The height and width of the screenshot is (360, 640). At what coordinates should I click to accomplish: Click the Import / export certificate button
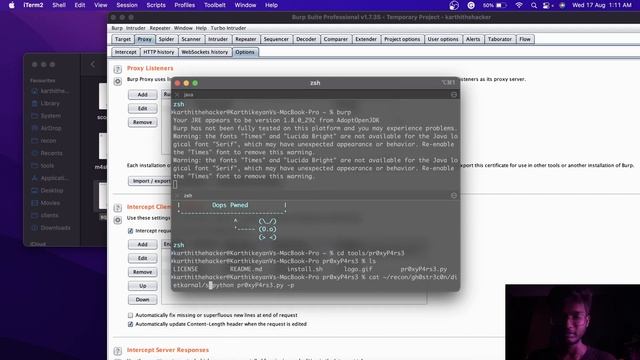151,181
